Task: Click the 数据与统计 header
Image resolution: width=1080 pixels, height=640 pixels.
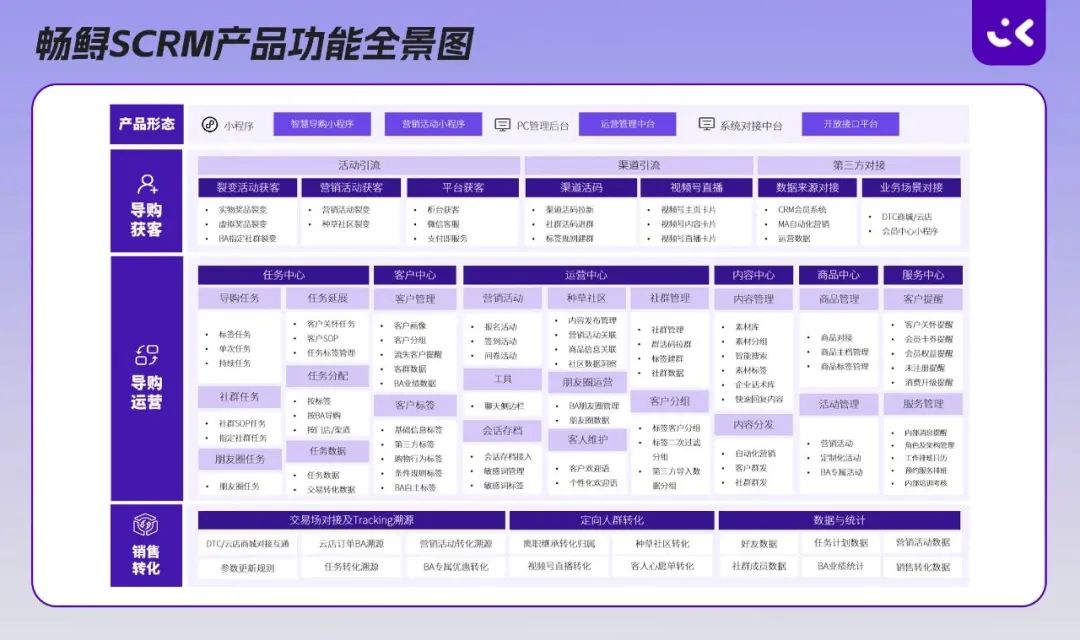Action: pos(839,520)
